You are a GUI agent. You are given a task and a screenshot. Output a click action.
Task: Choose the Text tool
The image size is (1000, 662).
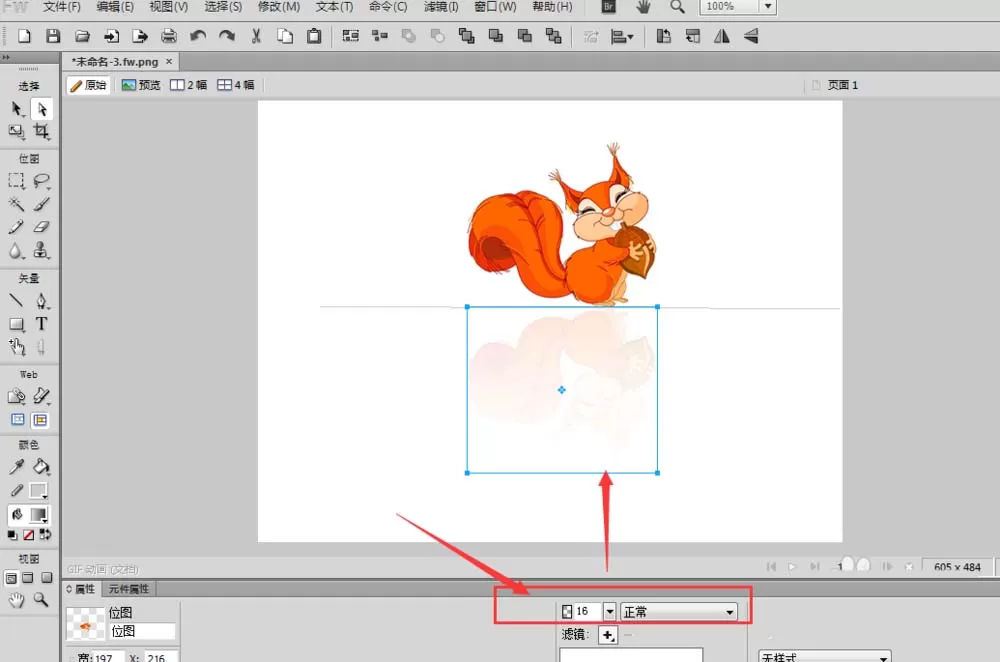41,324
